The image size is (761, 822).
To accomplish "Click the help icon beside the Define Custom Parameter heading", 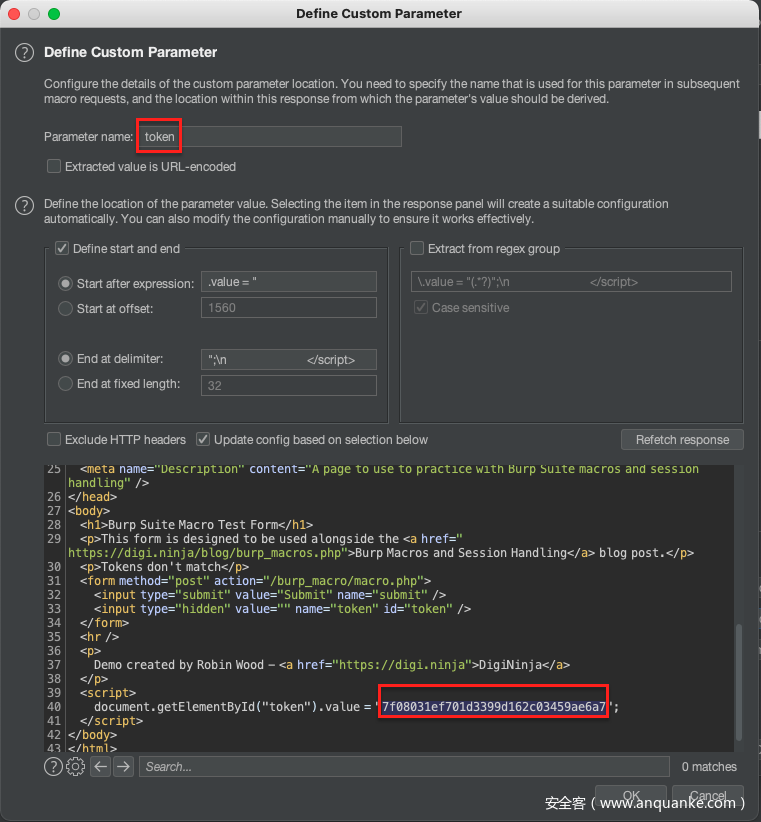I will (24, 53).
